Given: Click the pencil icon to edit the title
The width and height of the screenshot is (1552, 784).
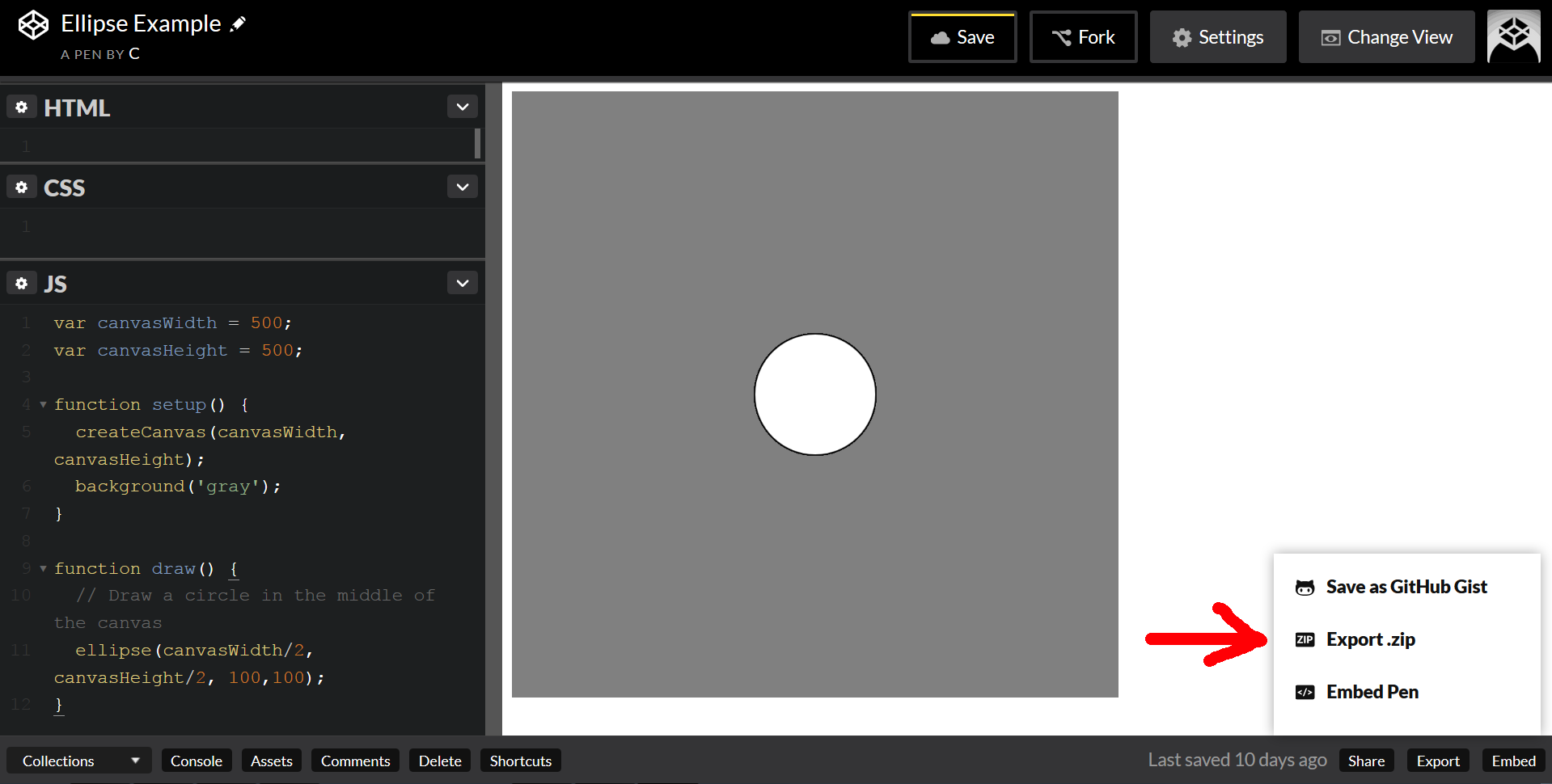Looking at the screenshot, I should [238, 24].
